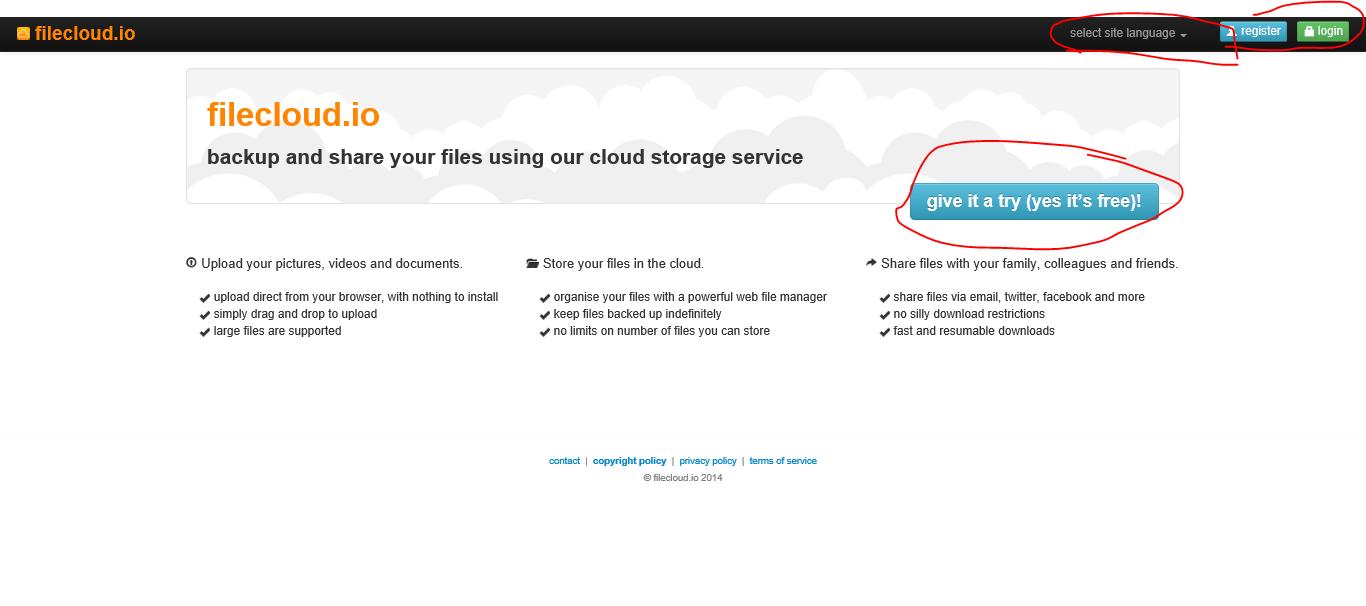This screenshot has height=606, width=1366.
Task: Open the terms of service link
Action: click(x=783, y=461)
